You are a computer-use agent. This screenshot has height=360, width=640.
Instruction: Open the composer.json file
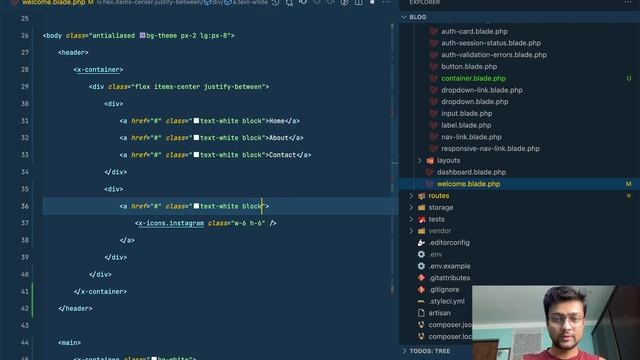pos(450,325)
